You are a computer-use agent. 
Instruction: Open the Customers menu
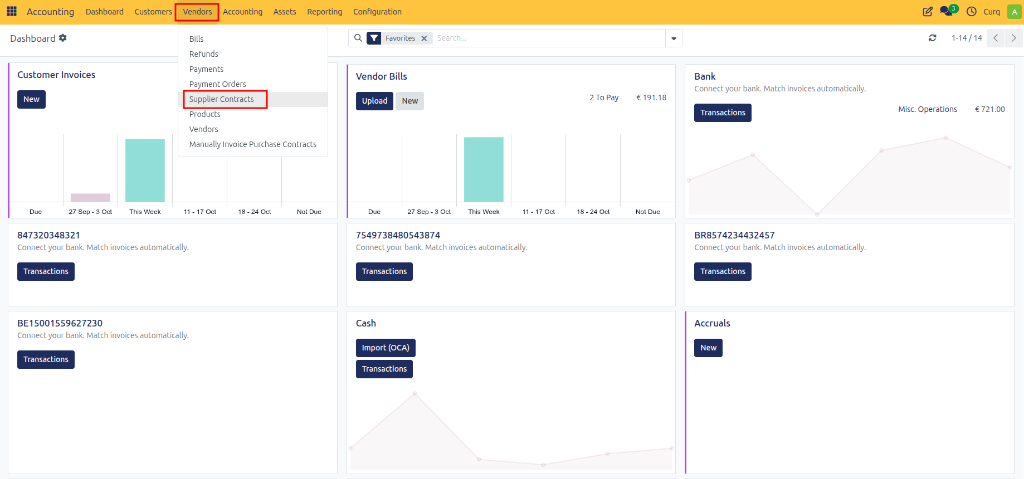[x=153, y=12]
